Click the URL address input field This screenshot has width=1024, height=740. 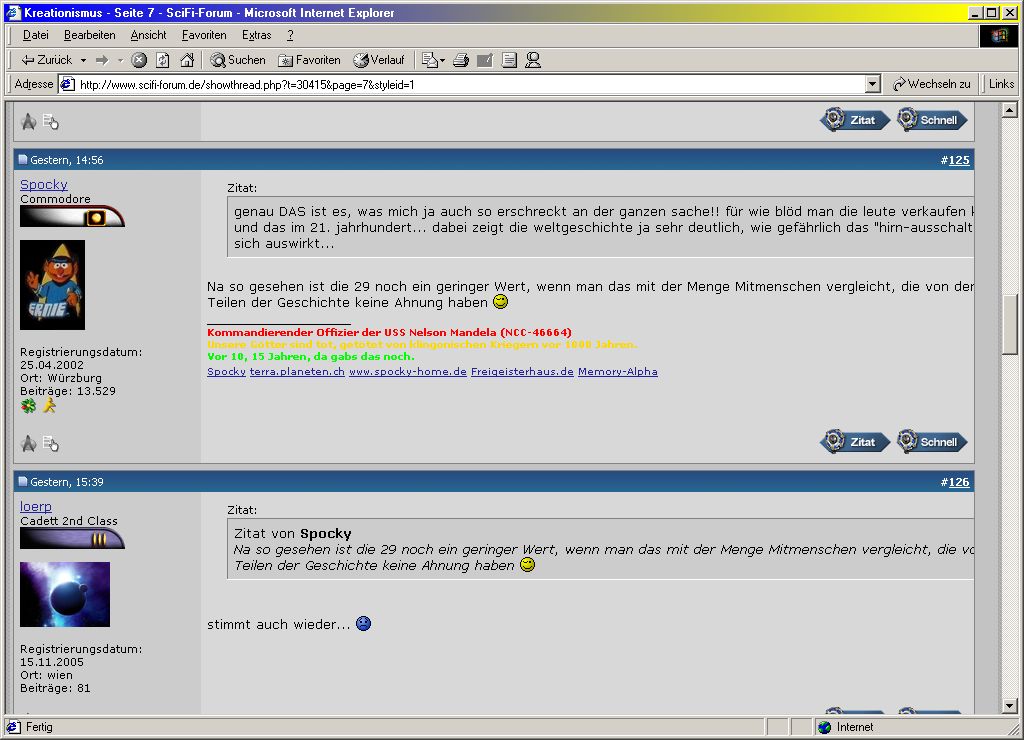[460, 85]
